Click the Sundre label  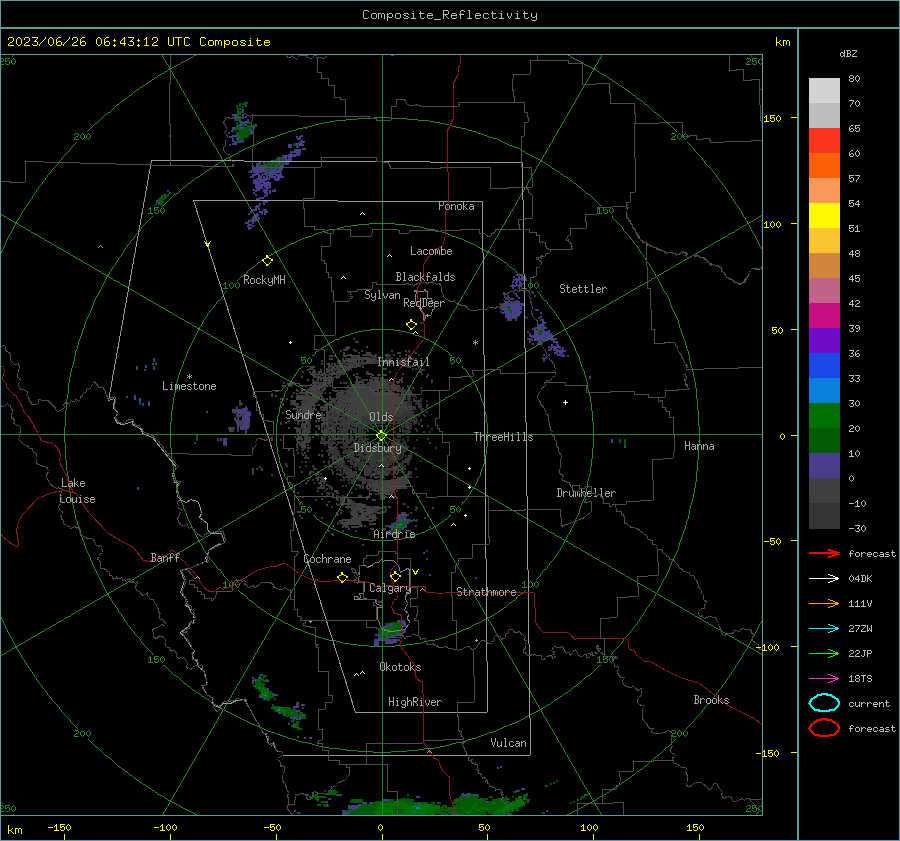coord(303,415)
